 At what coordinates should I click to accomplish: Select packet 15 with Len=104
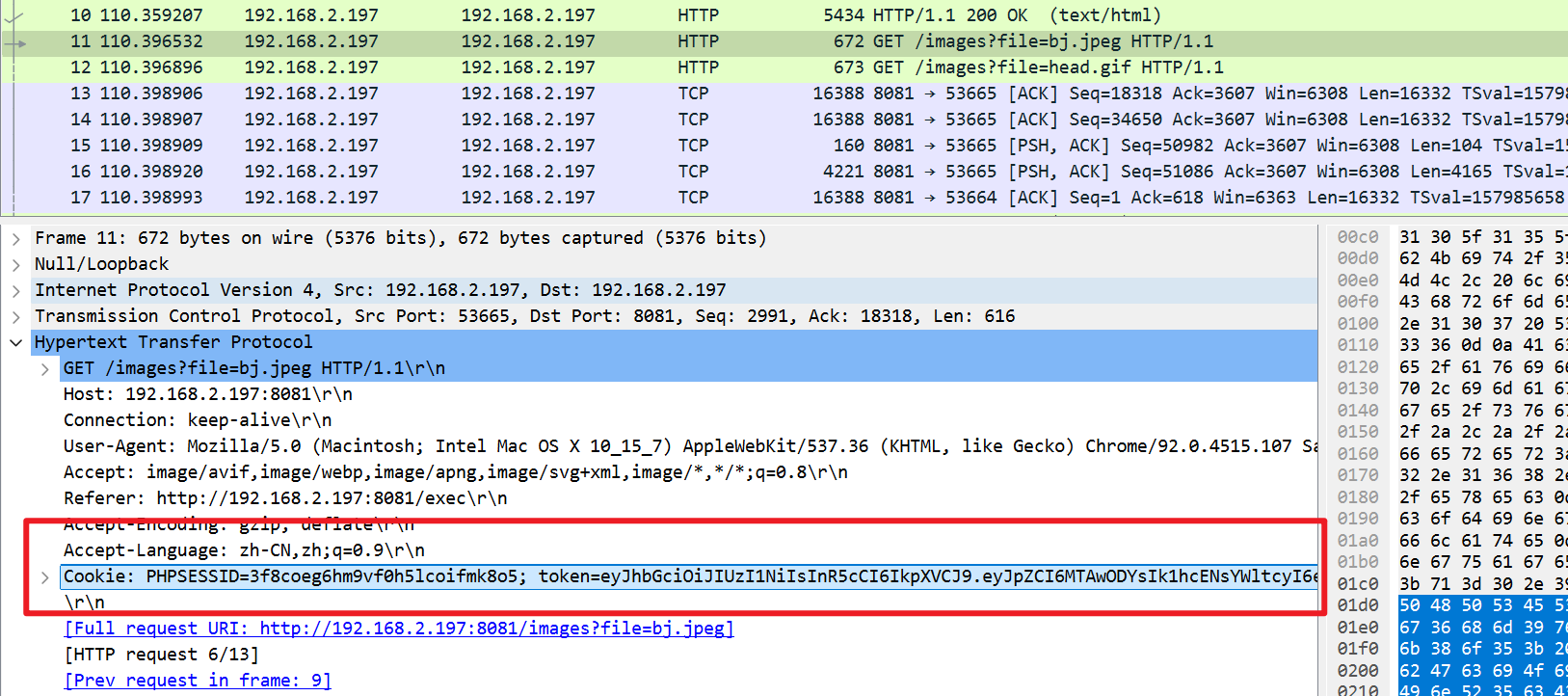click(784, 146)
